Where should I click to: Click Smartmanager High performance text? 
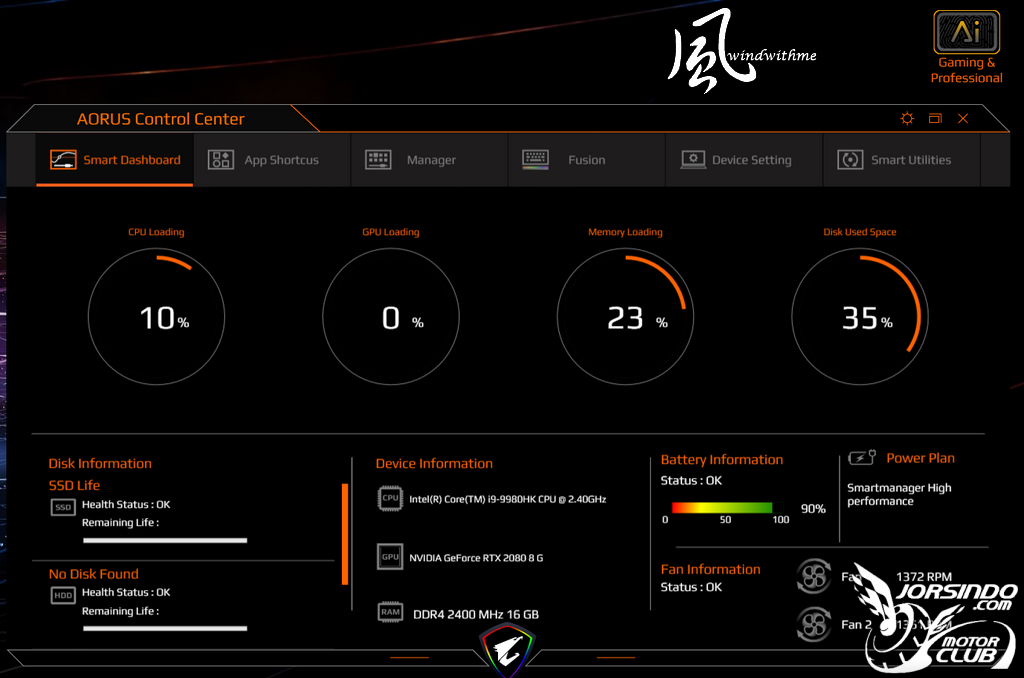[899, 494]
